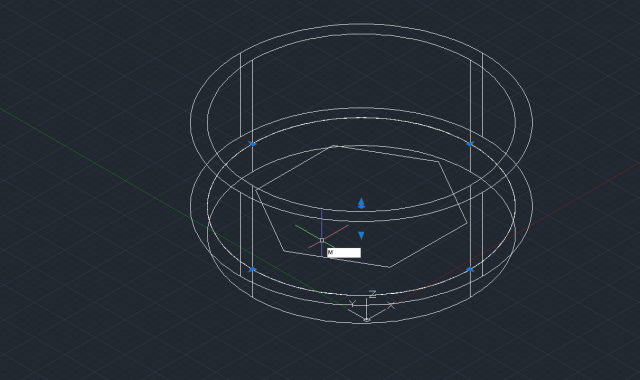
Task: Click the X axis label of UCS icon
Action: (x=391, y=305)
